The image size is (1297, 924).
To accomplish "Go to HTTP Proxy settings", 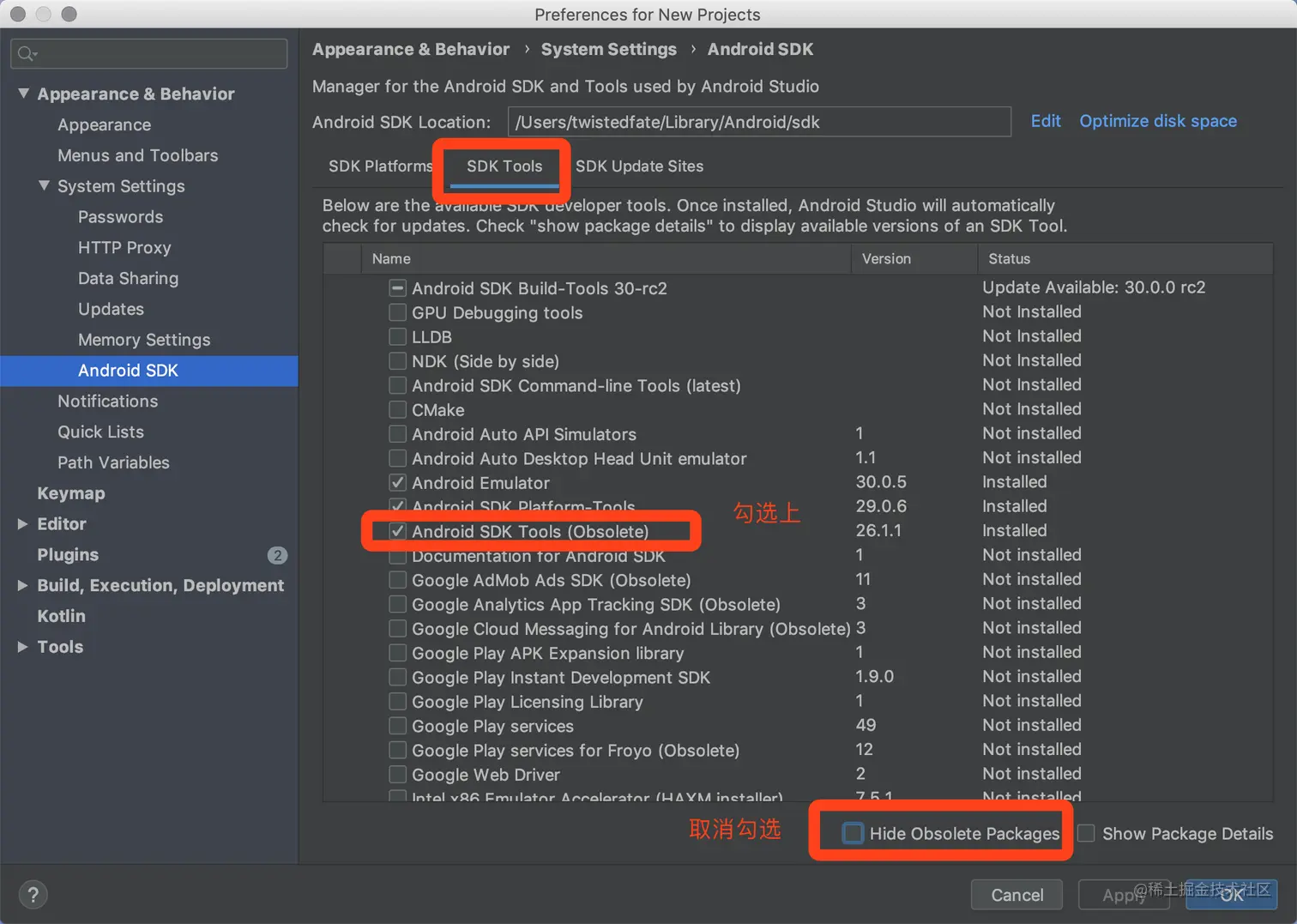I will click(x=124, y=247).
